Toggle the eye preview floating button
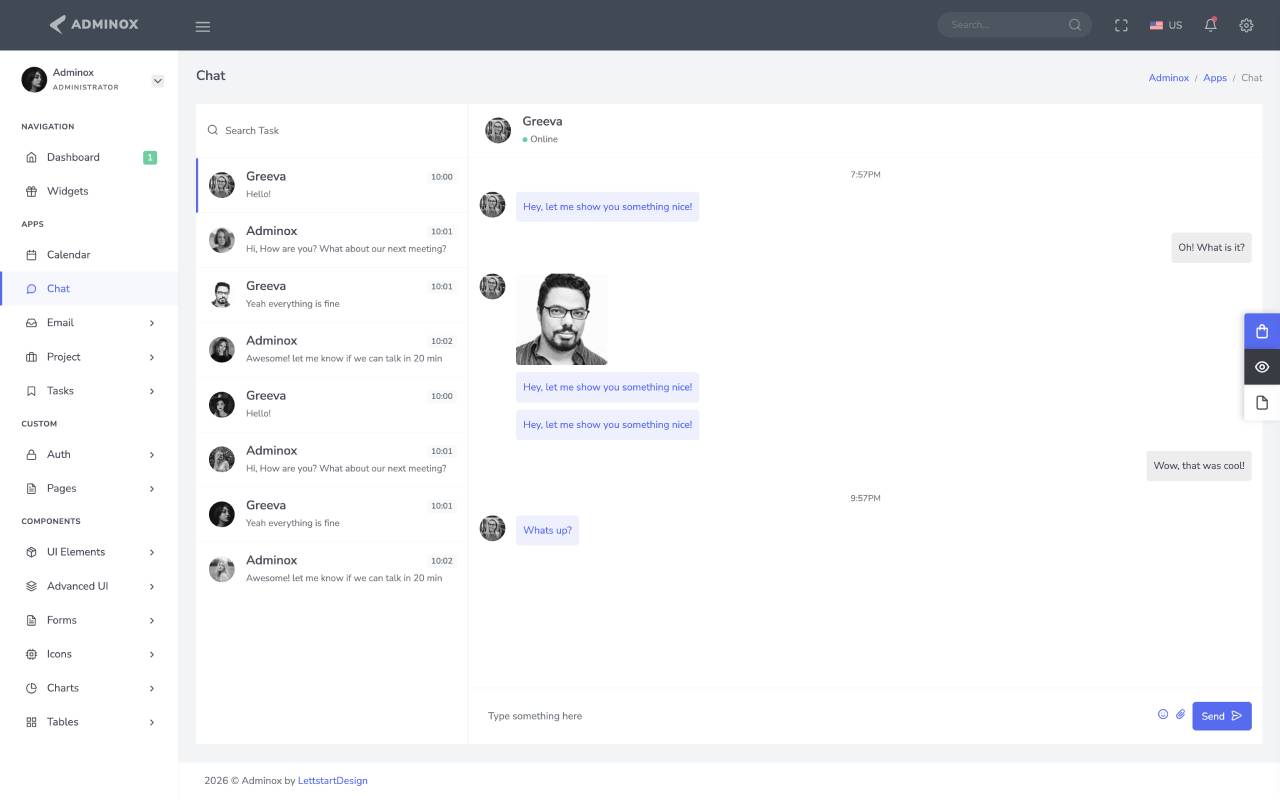Screen dimensions: 1280x800 (x=1262, y=367)
